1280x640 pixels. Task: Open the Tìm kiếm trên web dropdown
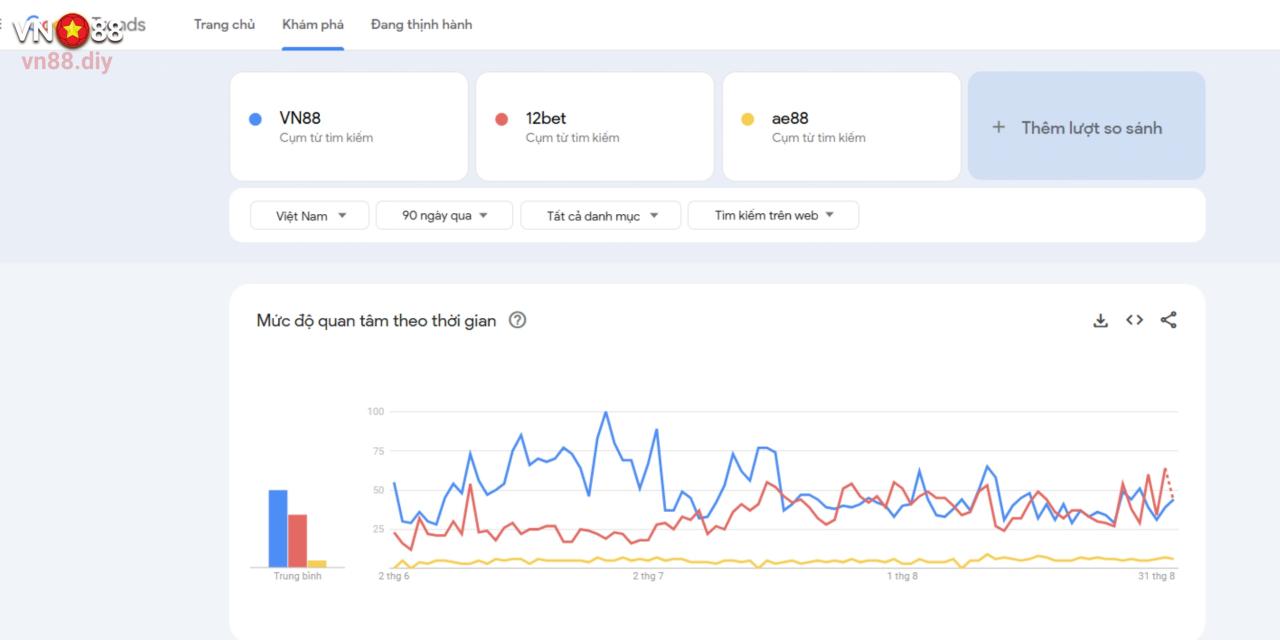pyautogui.click(x=773, y=215)
